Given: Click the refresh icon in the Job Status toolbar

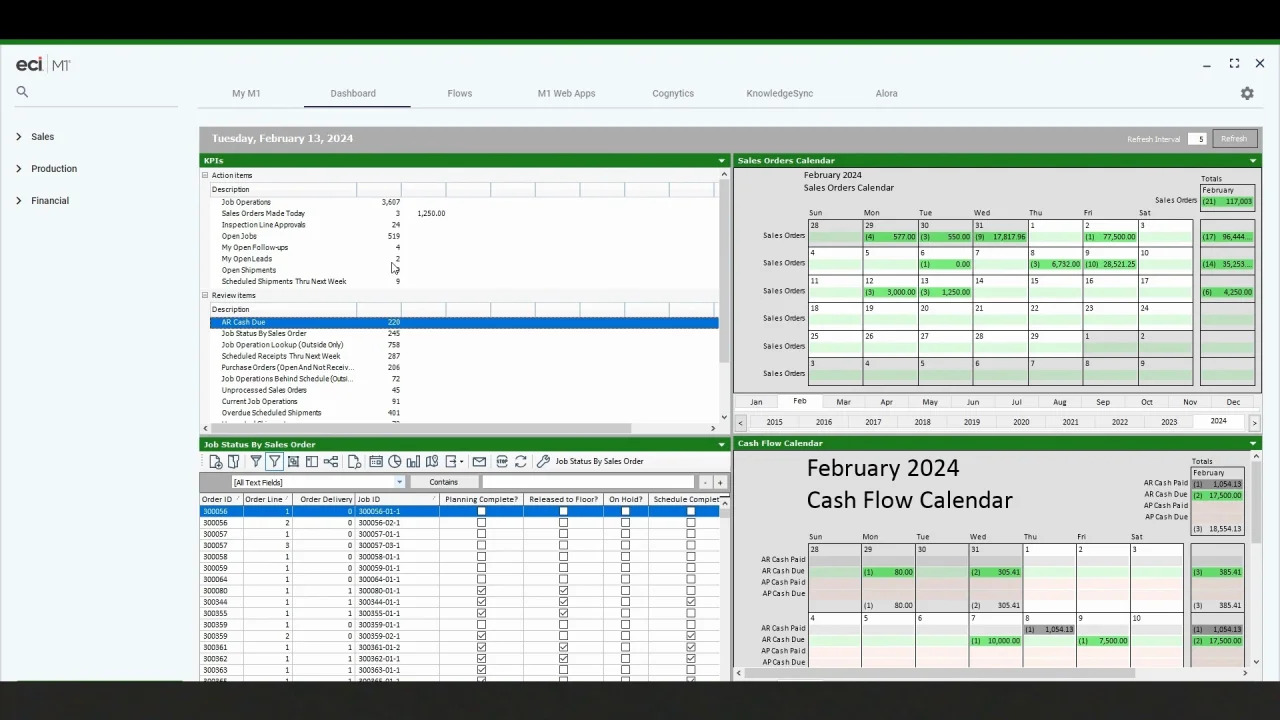Looking at the screenshot, I should tap(520, 461).
